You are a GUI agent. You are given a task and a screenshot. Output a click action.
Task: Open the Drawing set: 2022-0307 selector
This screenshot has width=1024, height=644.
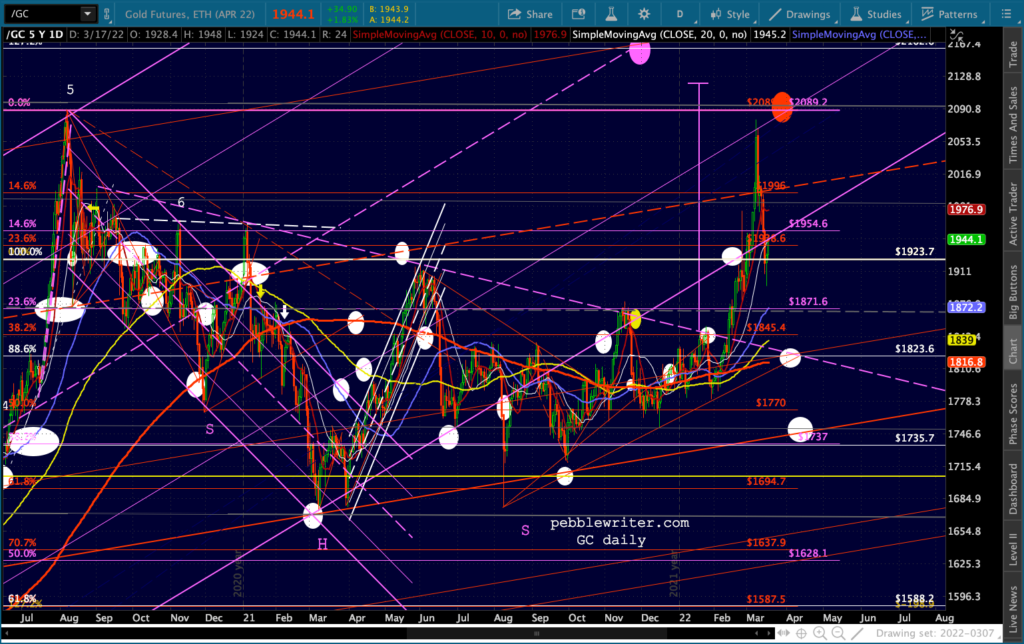(x=936, y=633)
